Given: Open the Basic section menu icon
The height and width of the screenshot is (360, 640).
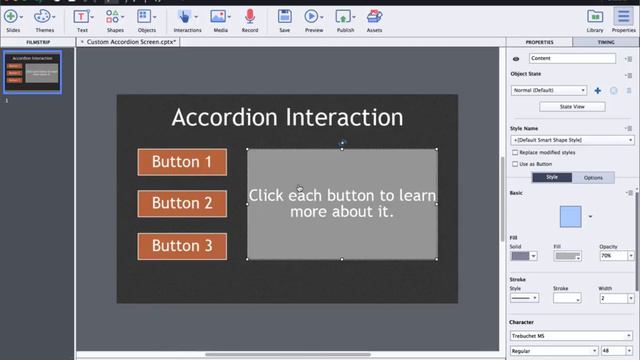Looking at the screenshot, I should [x=629, y=193].
